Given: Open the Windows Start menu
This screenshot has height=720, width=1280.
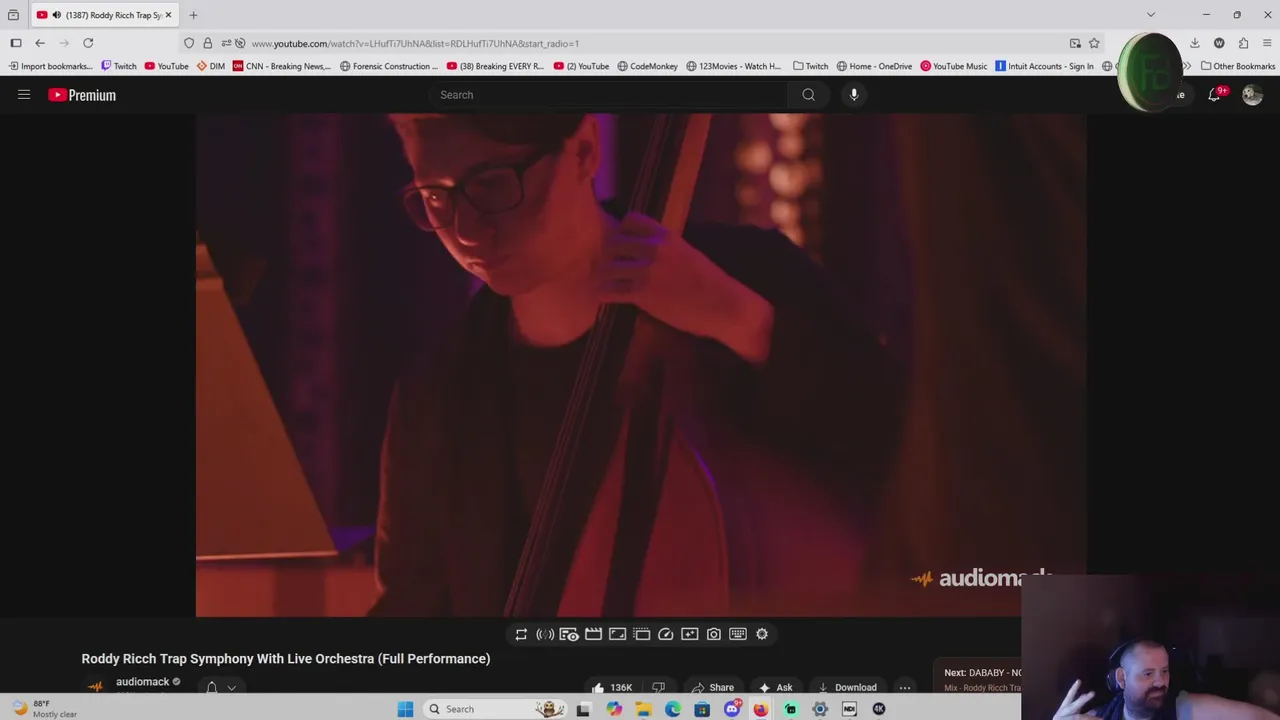Looking at the screenshot, I should click(405, 709).
